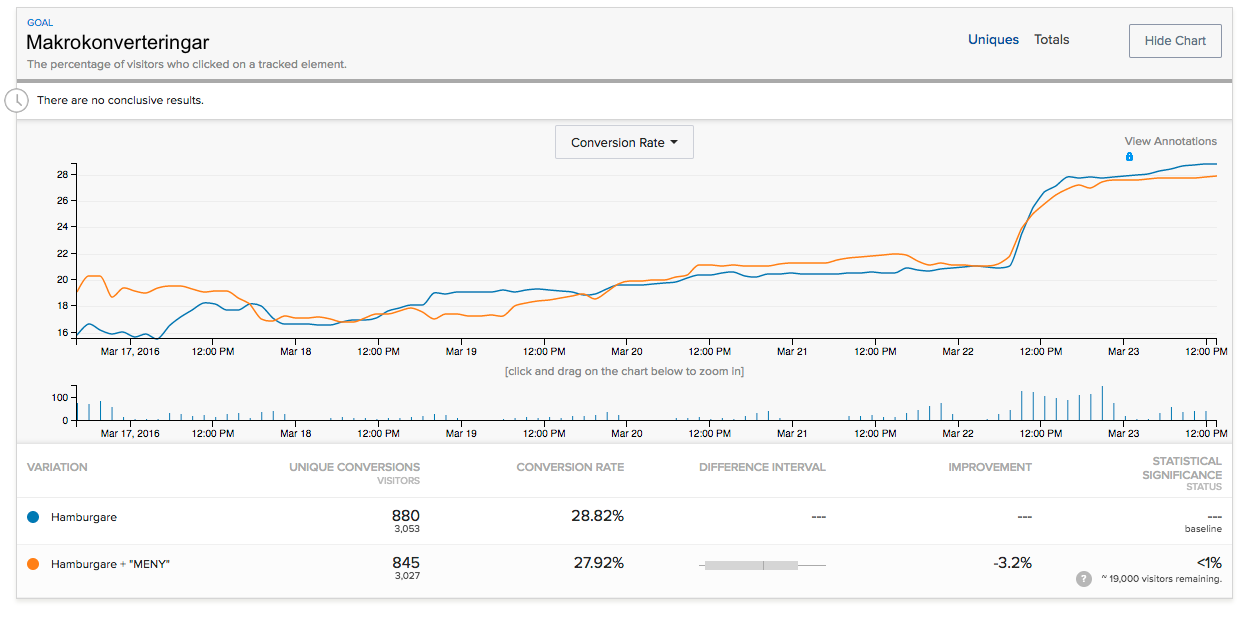Click the 3,053 visitors count

[x=406, y=529]
